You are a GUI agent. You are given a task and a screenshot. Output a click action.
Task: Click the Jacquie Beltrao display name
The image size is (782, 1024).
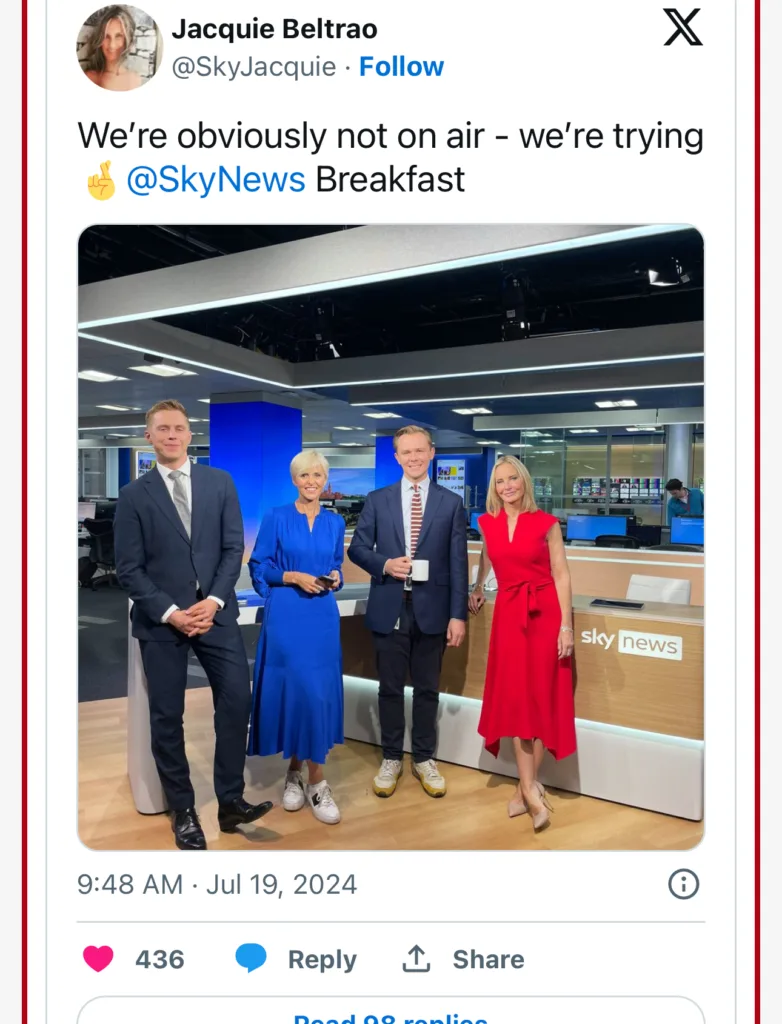[x=274, y=29]
